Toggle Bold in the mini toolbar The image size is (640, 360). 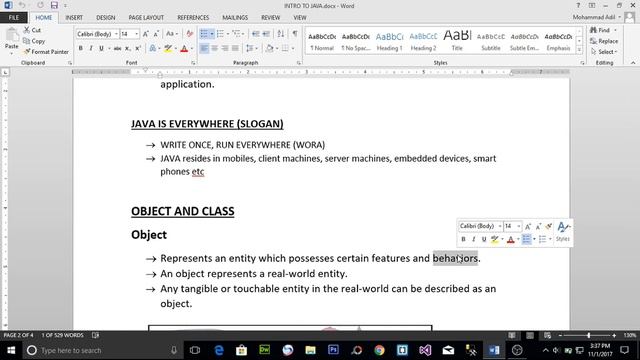(x=463, y=239)
